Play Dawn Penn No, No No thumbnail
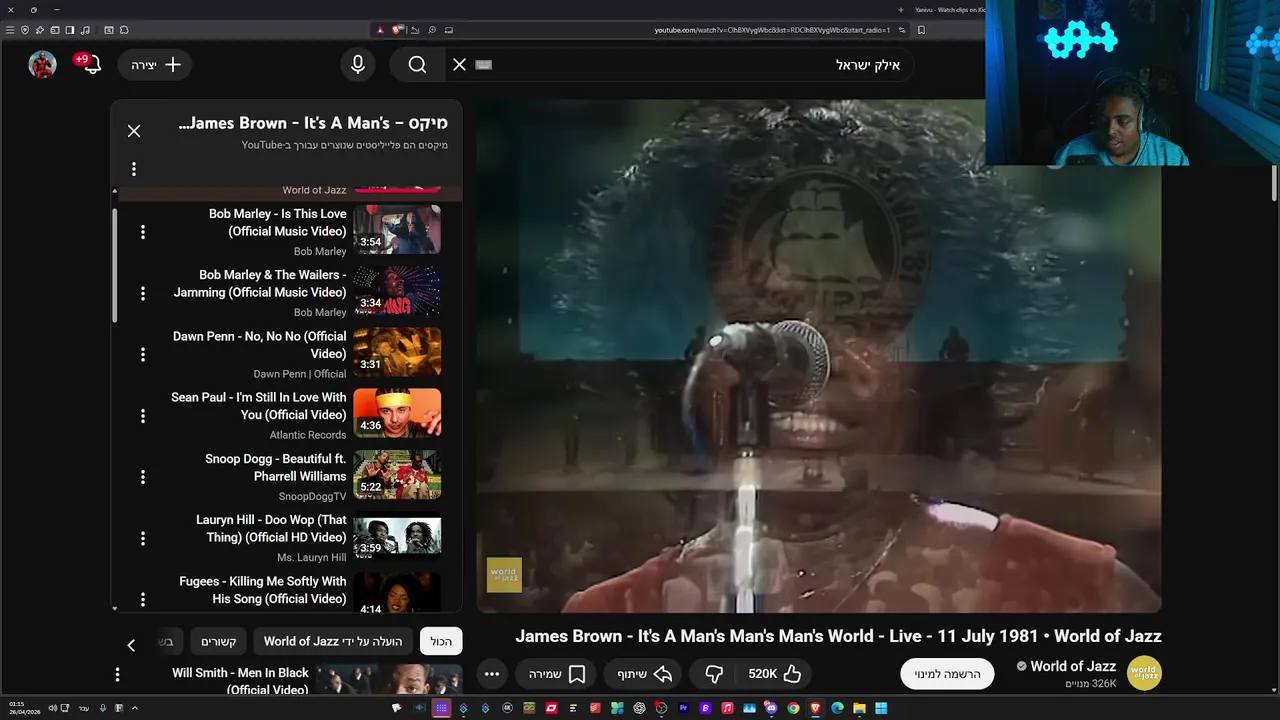 (397, 351)
